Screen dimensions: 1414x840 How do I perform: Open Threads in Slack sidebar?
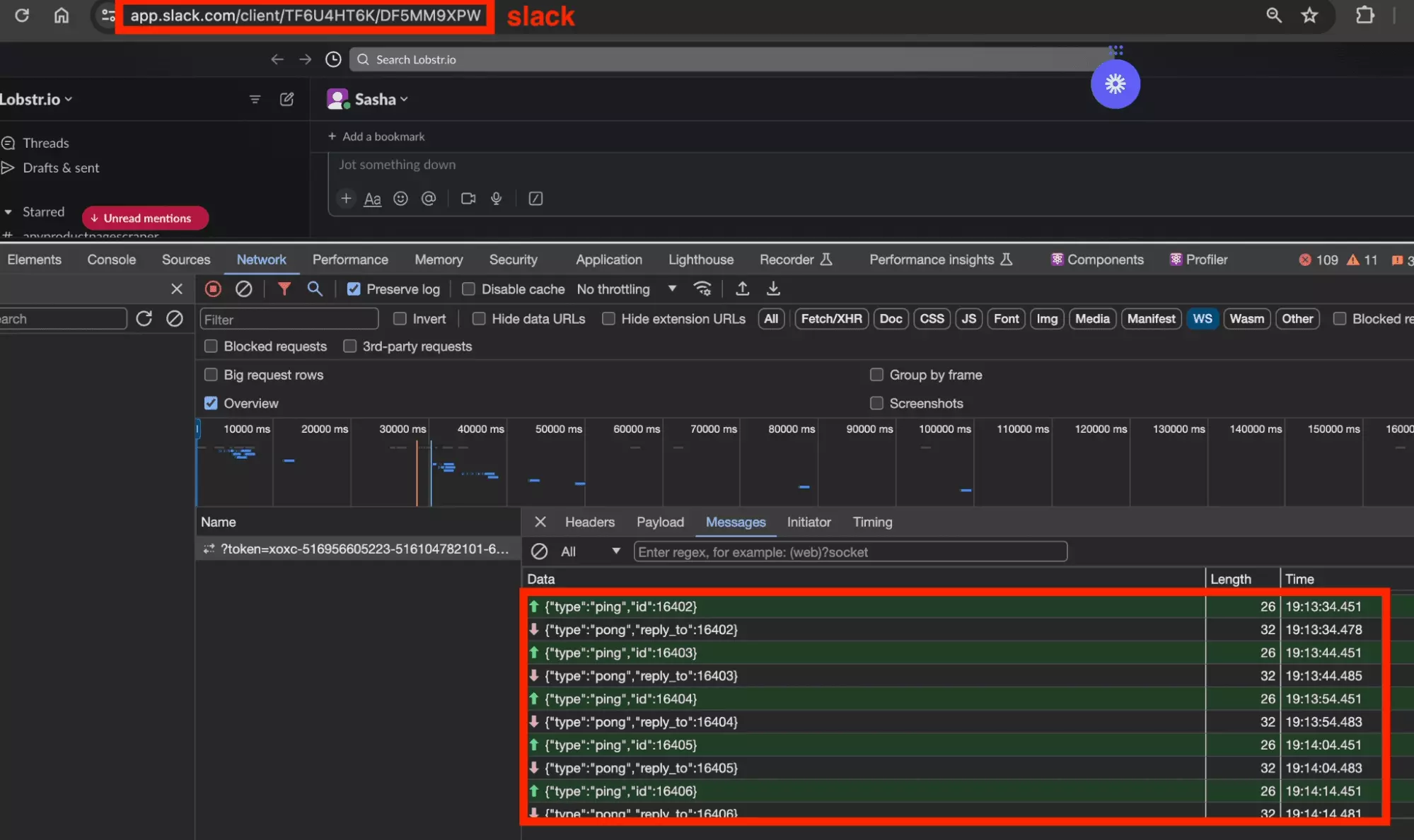(46, 143)
